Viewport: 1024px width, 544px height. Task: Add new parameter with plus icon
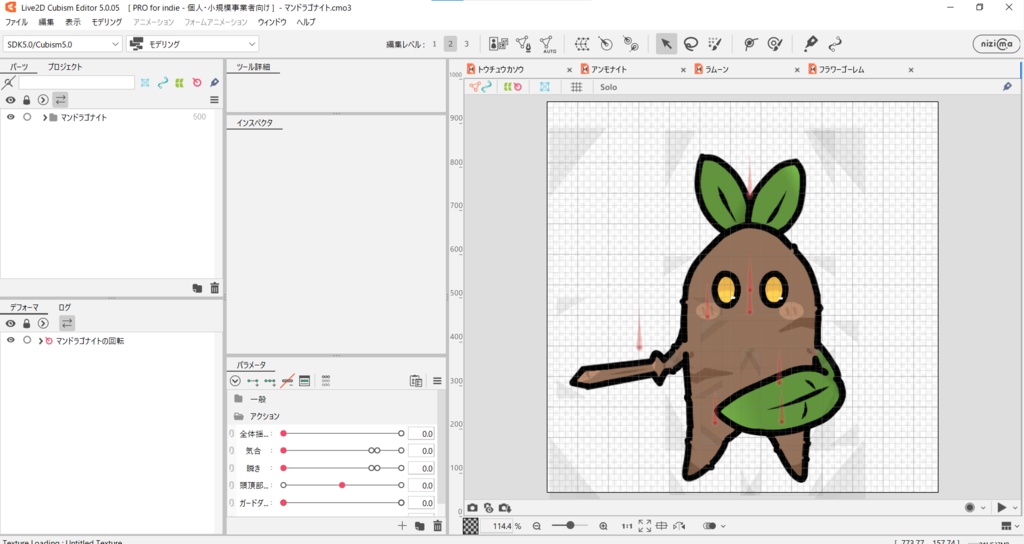tap(402, 526)
